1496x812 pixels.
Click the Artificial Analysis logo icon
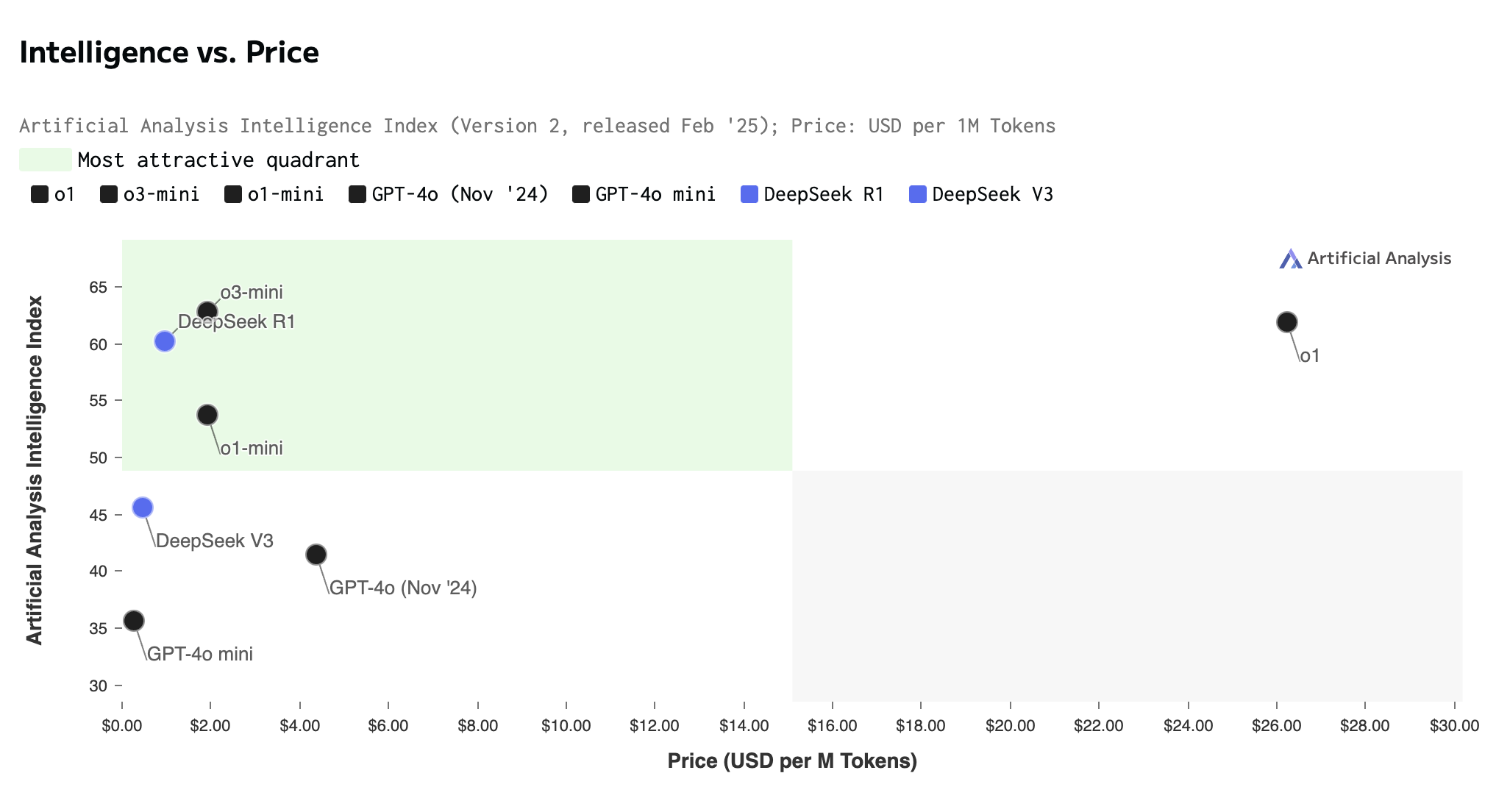(1290, 259)
